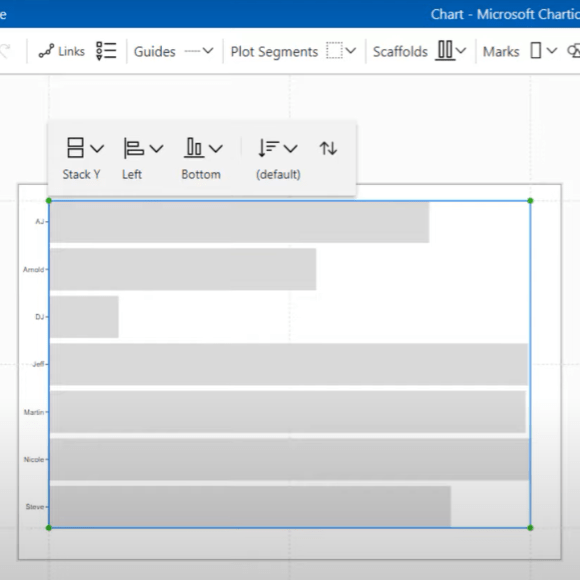Select the Legend list icon
The width and height of the screenshot is (580, 580).
(106, 51)
